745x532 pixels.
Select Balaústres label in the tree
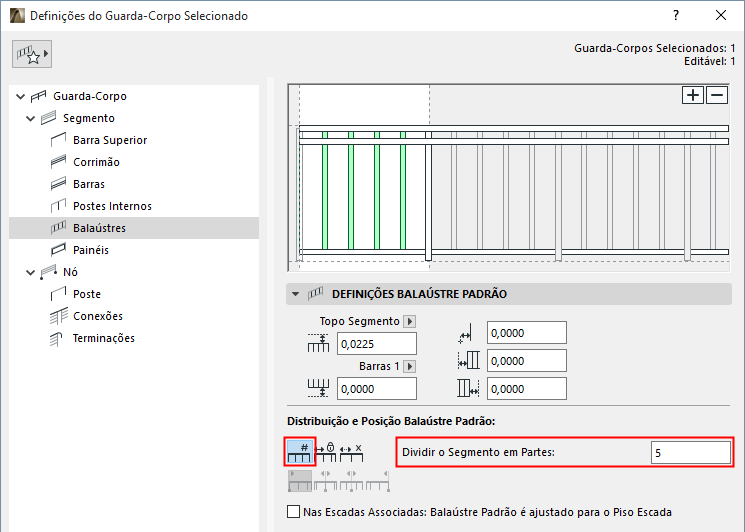pos(99,228)
